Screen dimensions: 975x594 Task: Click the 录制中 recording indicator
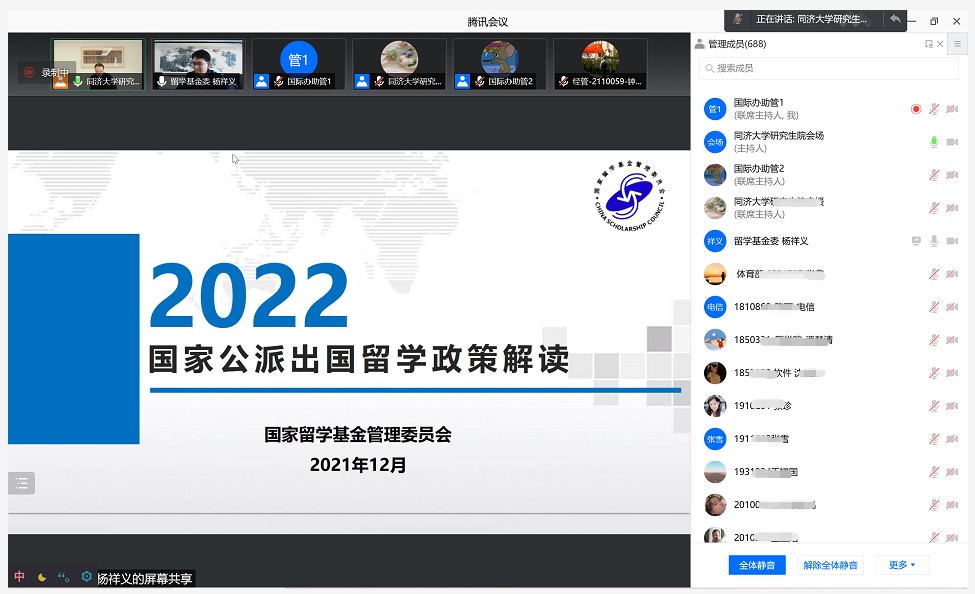[x=47, y=72]
